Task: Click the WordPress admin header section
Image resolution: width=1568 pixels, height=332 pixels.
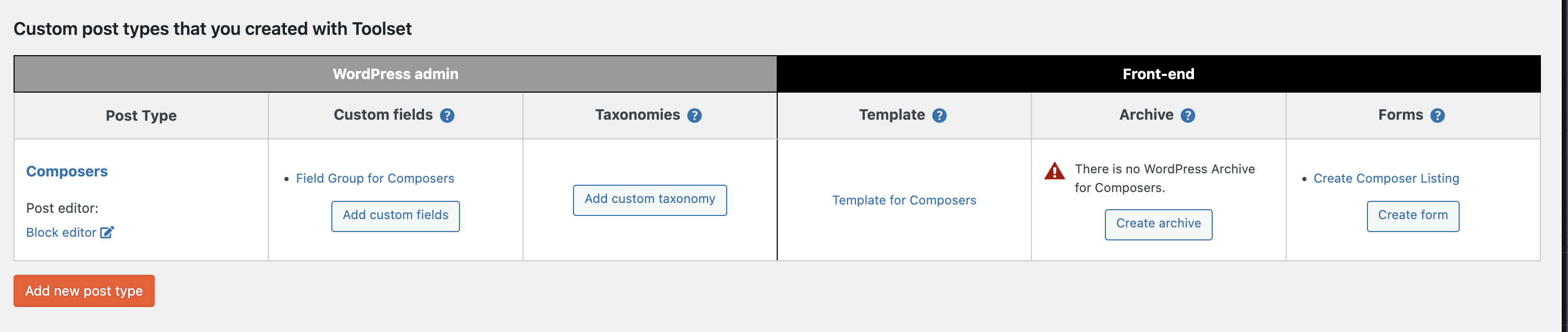Action: tap(395, 74)
